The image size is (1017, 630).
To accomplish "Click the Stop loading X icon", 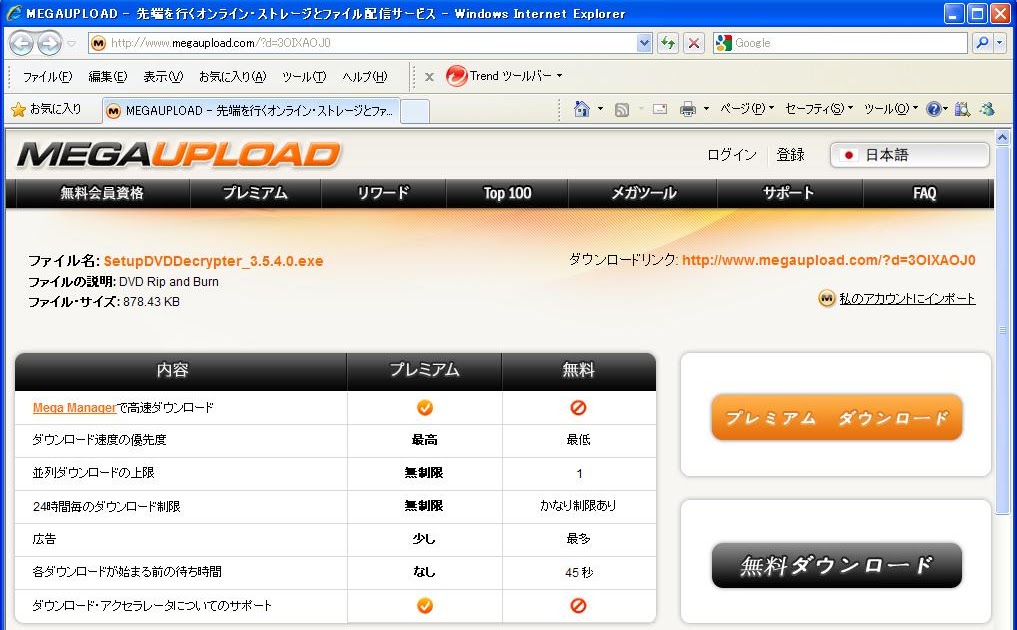I will tap(693, 43).
